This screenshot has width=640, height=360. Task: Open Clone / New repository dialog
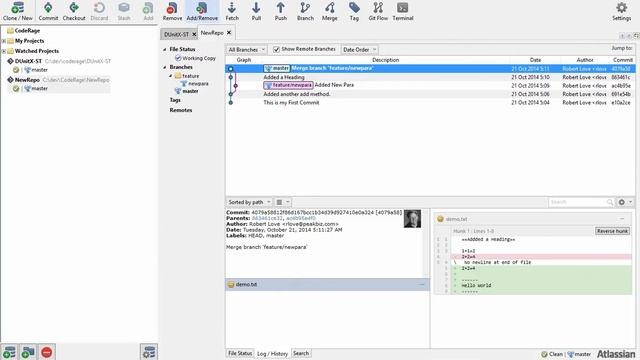(18, 11)
